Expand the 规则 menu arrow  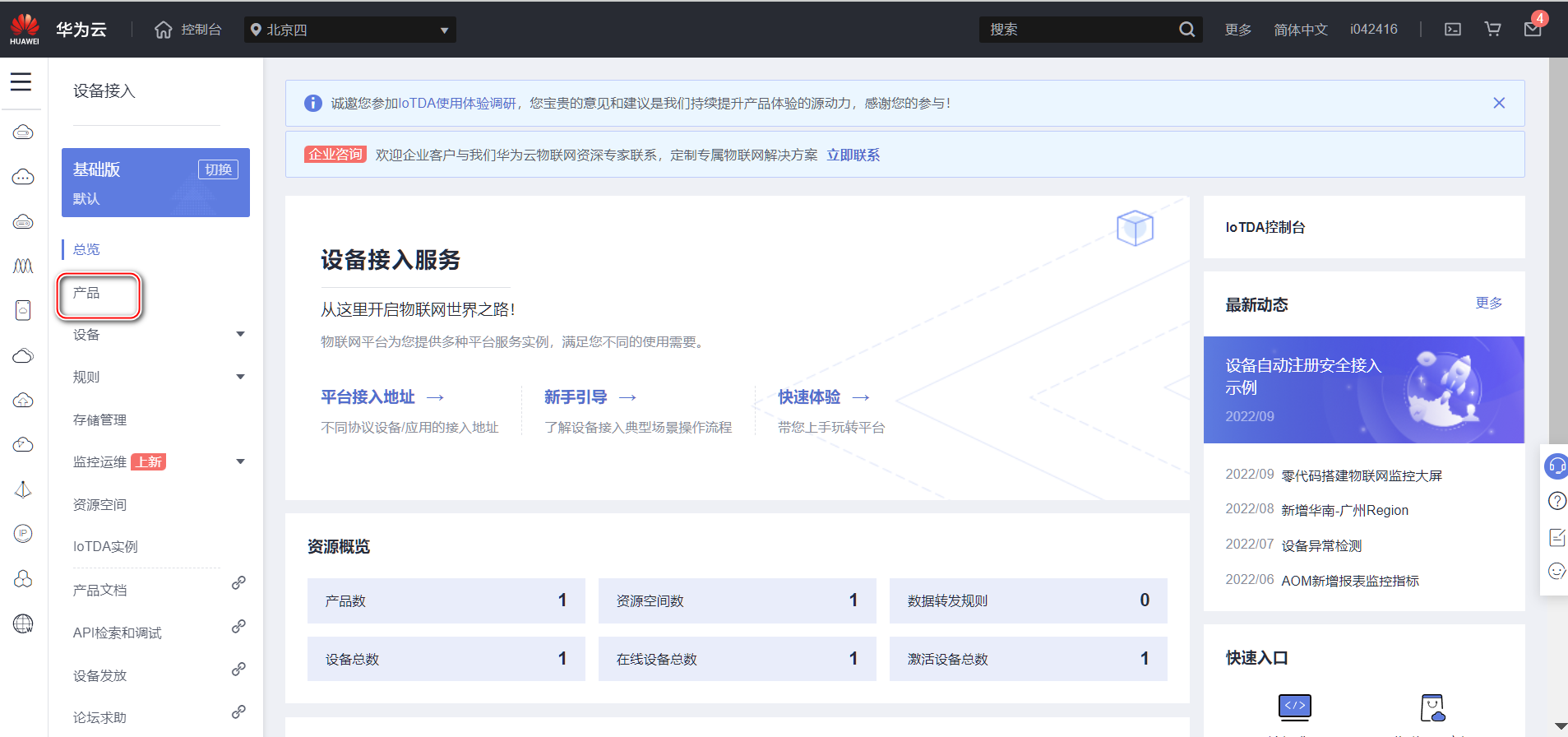click(240, 377)
